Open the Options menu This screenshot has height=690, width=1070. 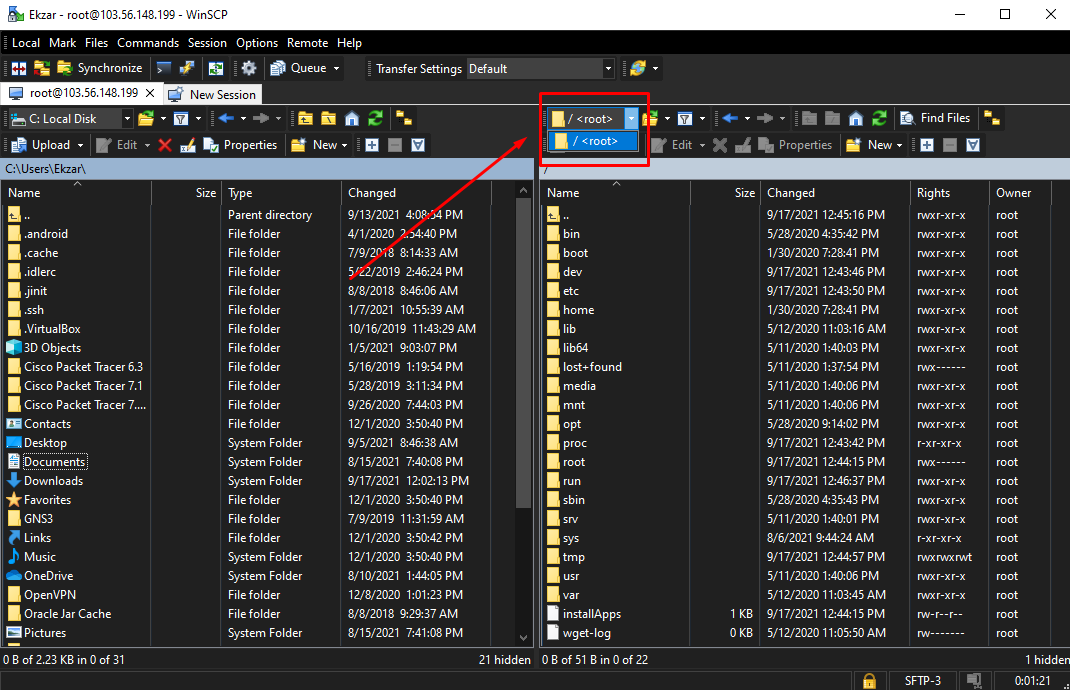pos(257,42)
